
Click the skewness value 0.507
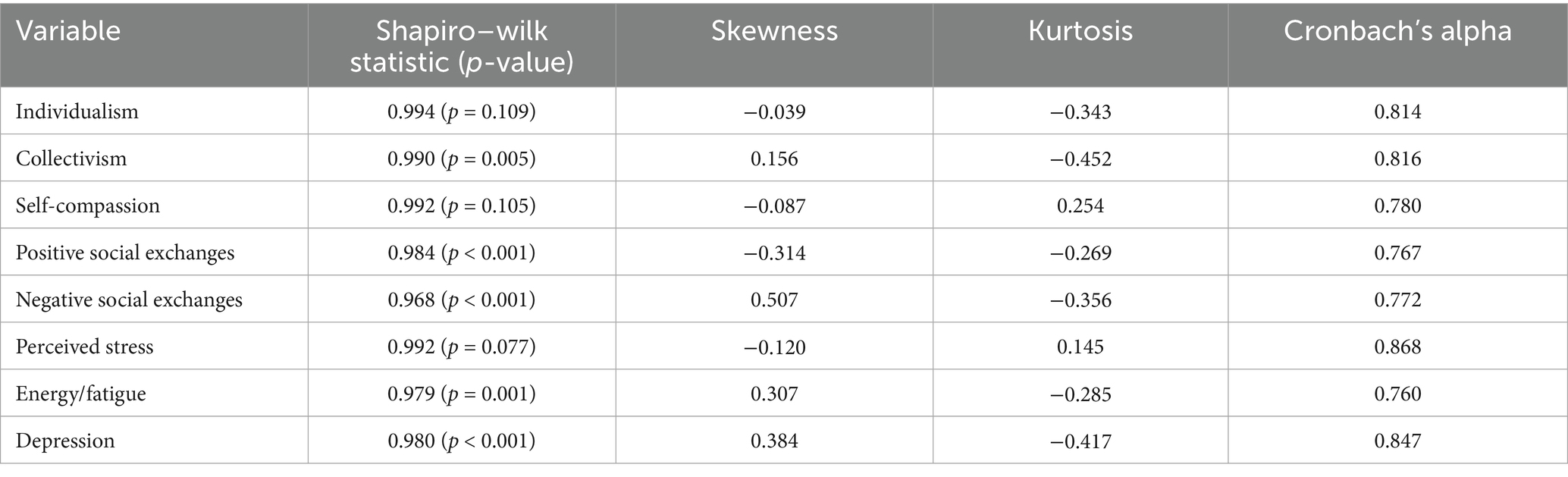coord(774,300)
